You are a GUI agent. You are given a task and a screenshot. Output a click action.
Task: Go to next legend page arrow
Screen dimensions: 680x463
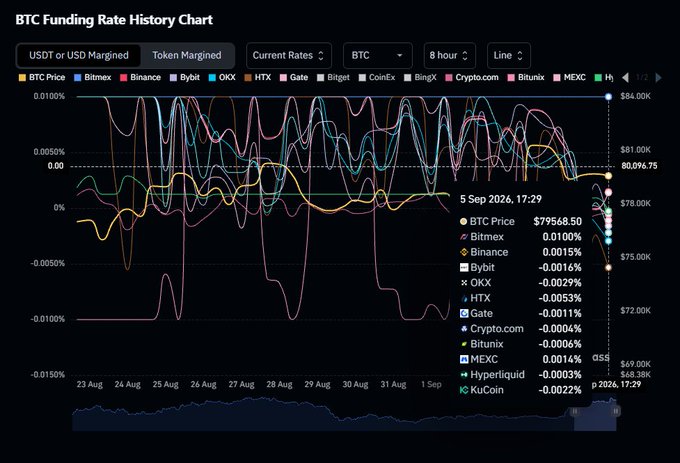click(x=658, y=78)
